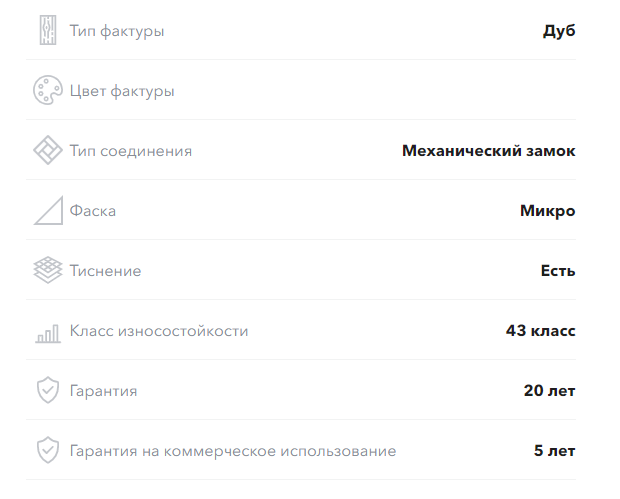Click the triangle icon beside Фаска
This screenshot has height=499, width=620.
tap(48, 210)
